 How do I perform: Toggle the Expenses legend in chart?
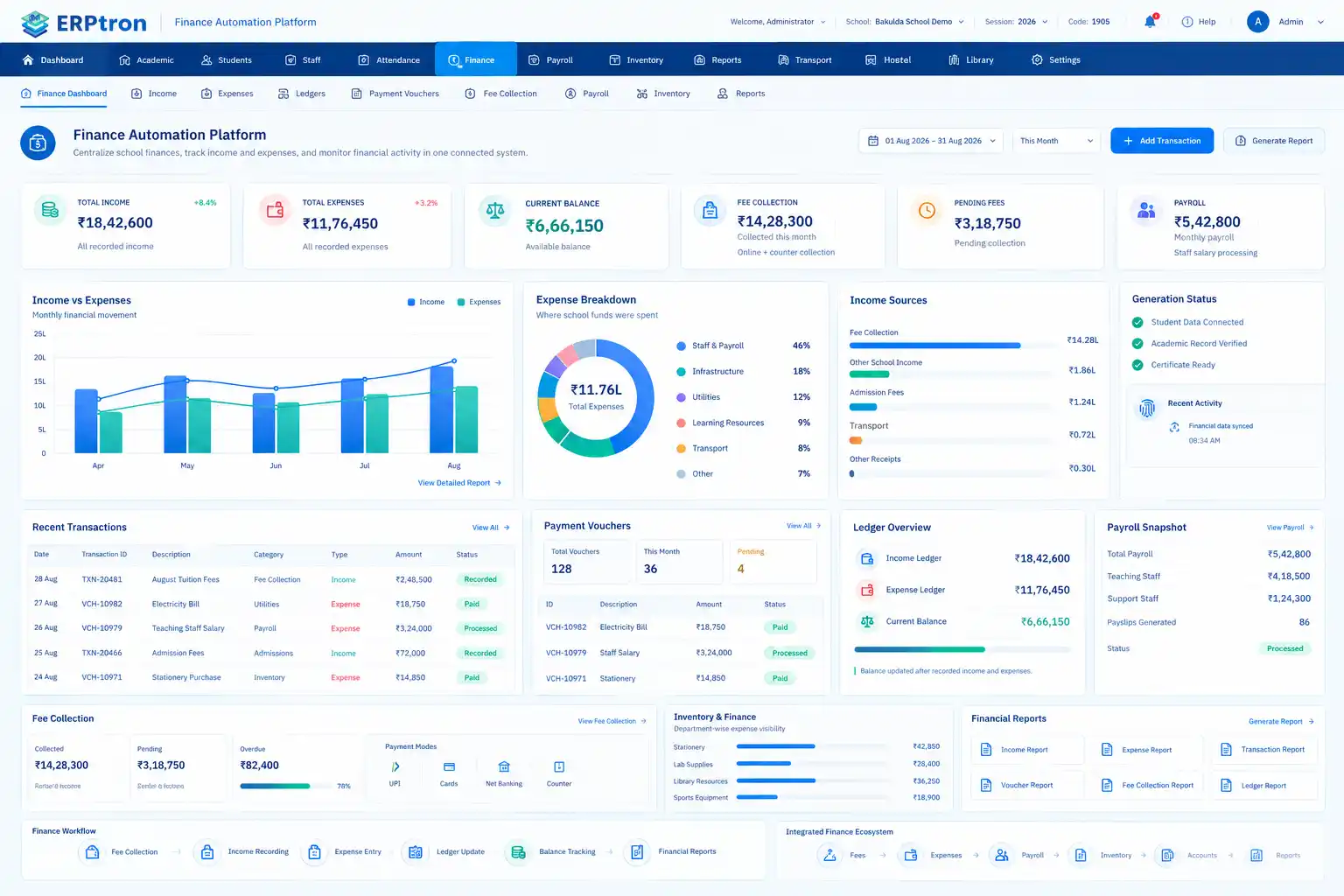[479, 302]
